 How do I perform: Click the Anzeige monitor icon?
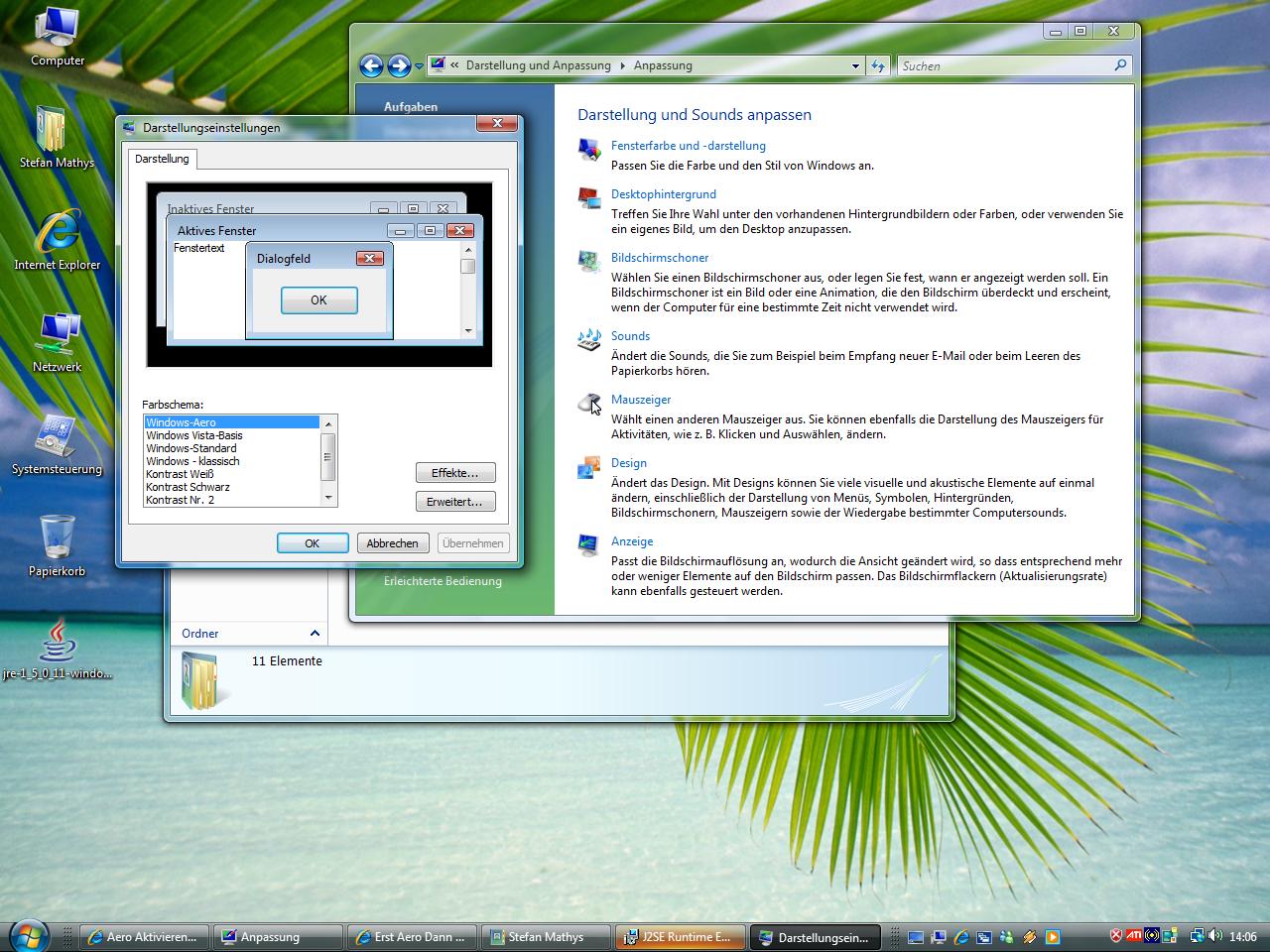pyautogui.click(x=589, y=545)
